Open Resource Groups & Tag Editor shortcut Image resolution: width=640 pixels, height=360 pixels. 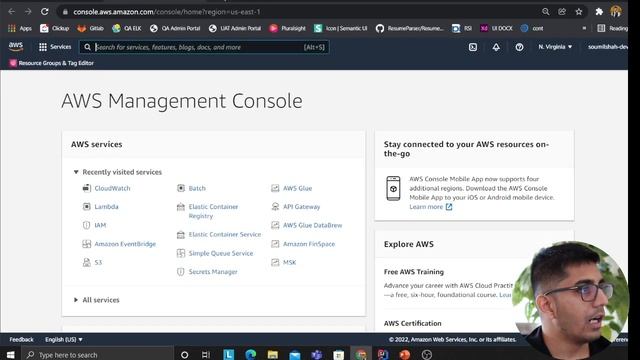(52, 63)
